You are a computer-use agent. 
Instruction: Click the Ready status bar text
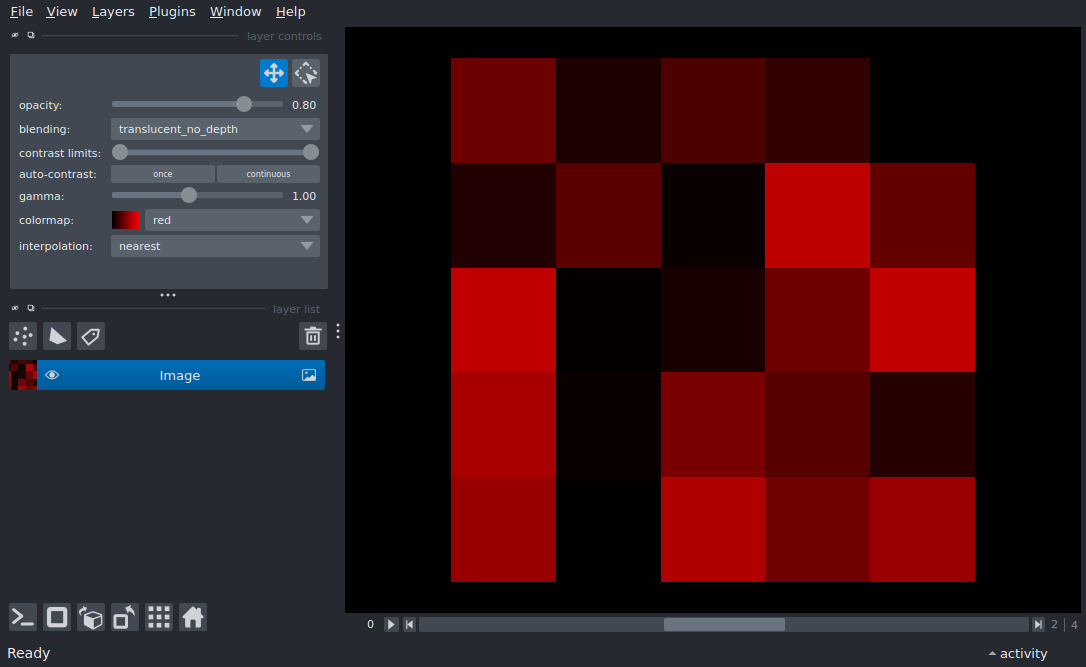click(x=28, y=653)
